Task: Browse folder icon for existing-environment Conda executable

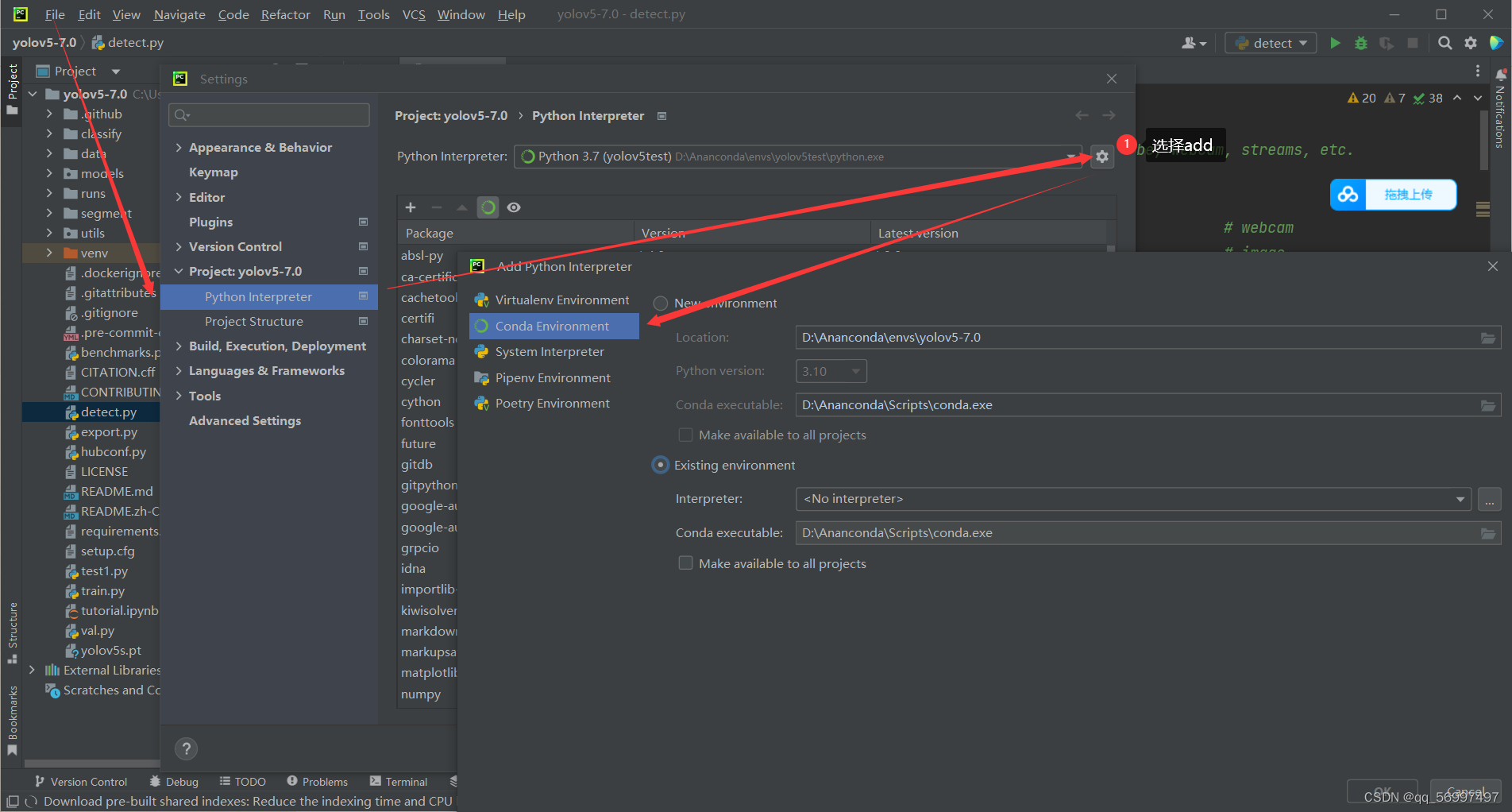Action: (1488, 533)
